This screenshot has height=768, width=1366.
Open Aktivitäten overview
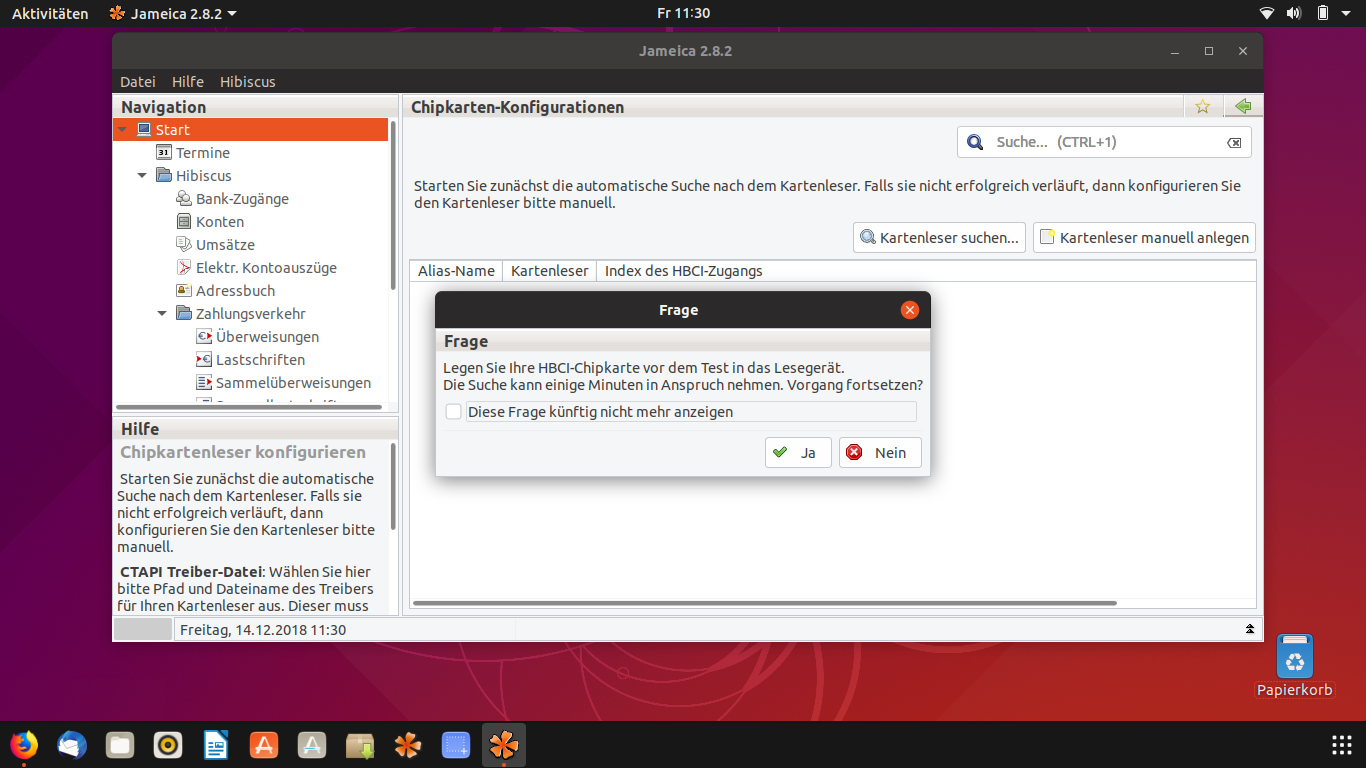50,13
